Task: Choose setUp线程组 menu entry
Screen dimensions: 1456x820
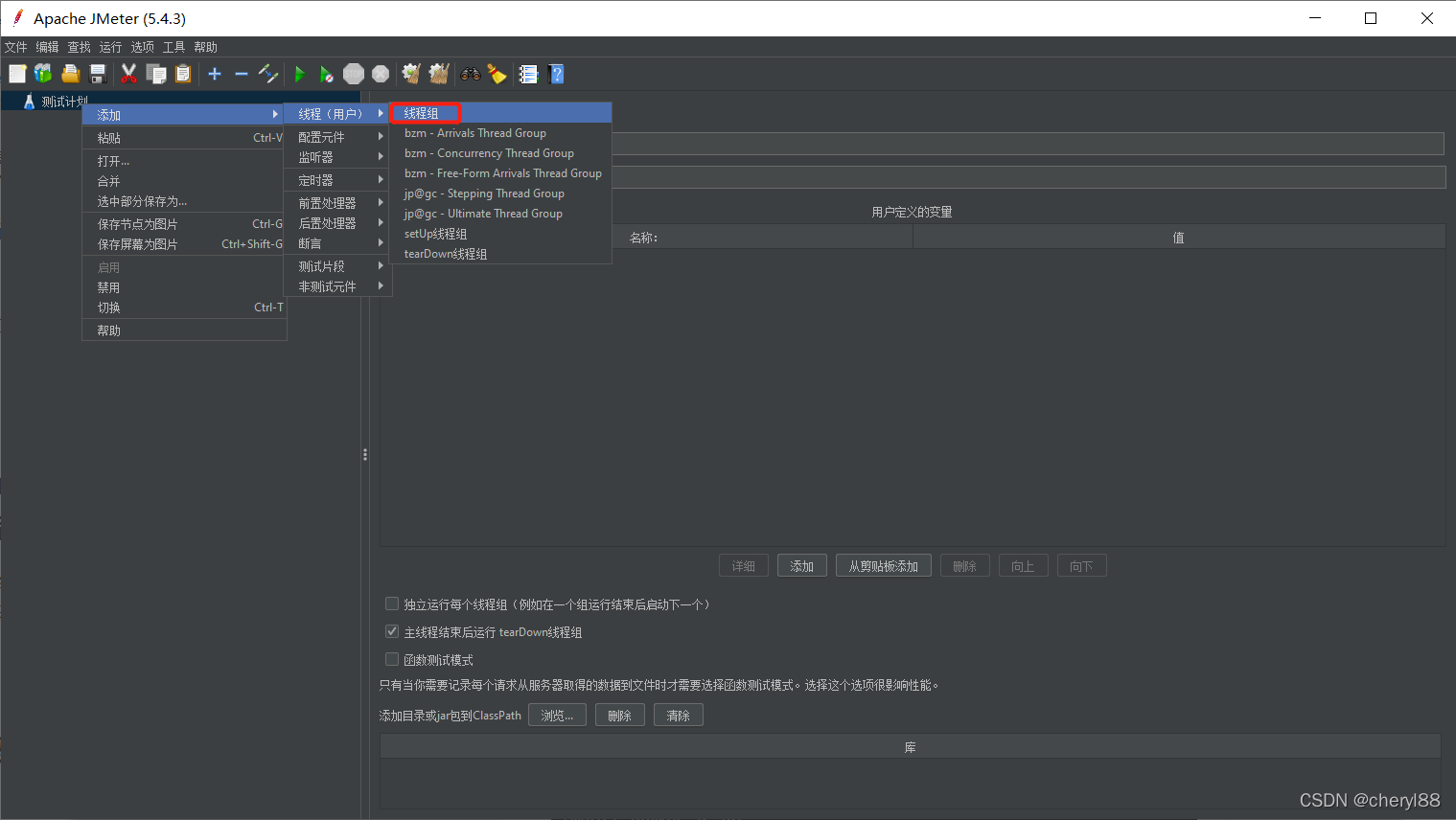Action: coord(500,234)
